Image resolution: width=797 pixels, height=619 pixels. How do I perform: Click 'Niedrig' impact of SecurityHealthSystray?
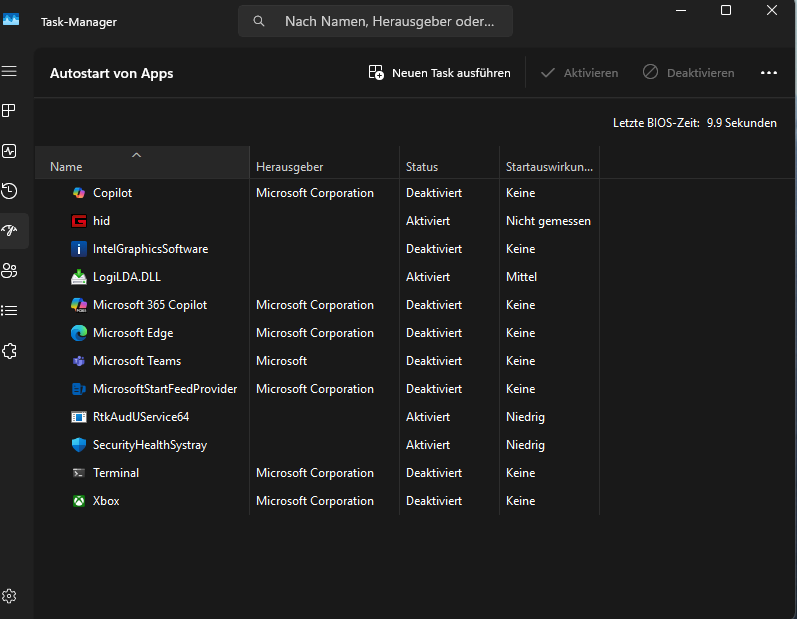pos(526,445)
